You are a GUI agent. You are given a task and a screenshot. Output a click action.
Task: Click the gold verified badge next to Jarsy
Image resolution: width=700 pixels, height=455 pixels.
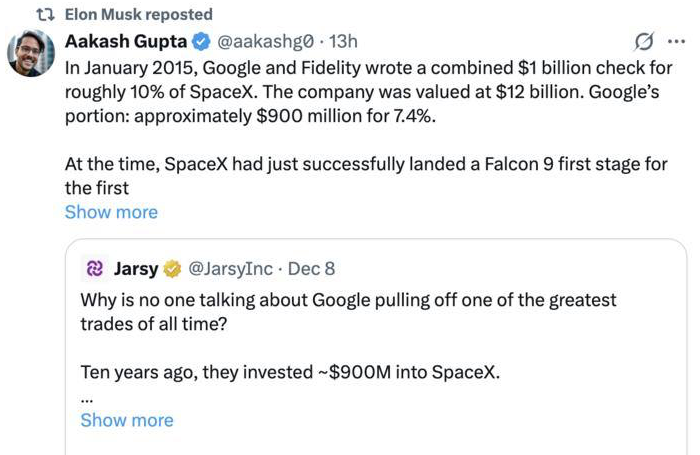[x=172, y=268]
